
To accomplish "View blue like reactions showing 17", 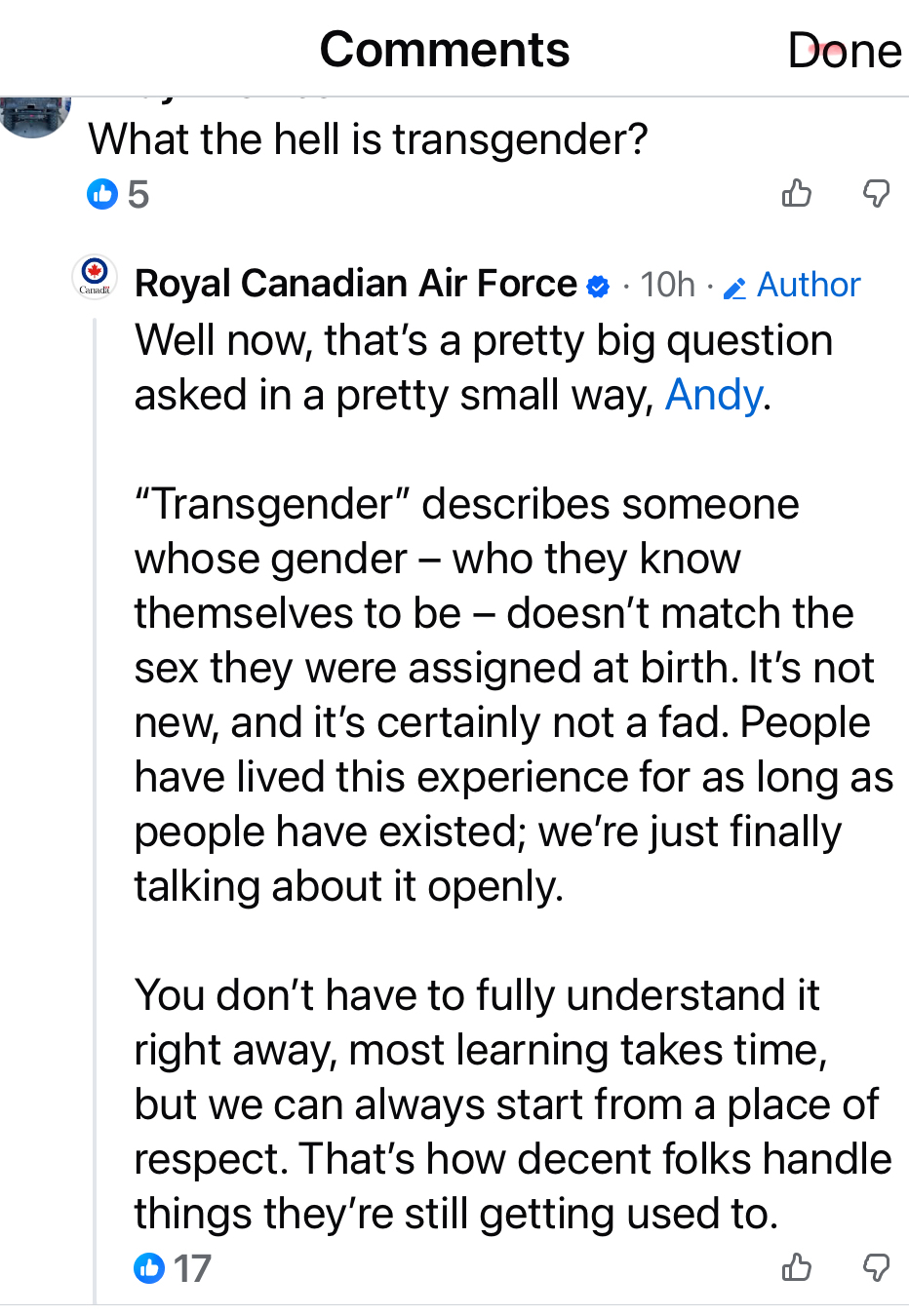I will [172, 1268].
